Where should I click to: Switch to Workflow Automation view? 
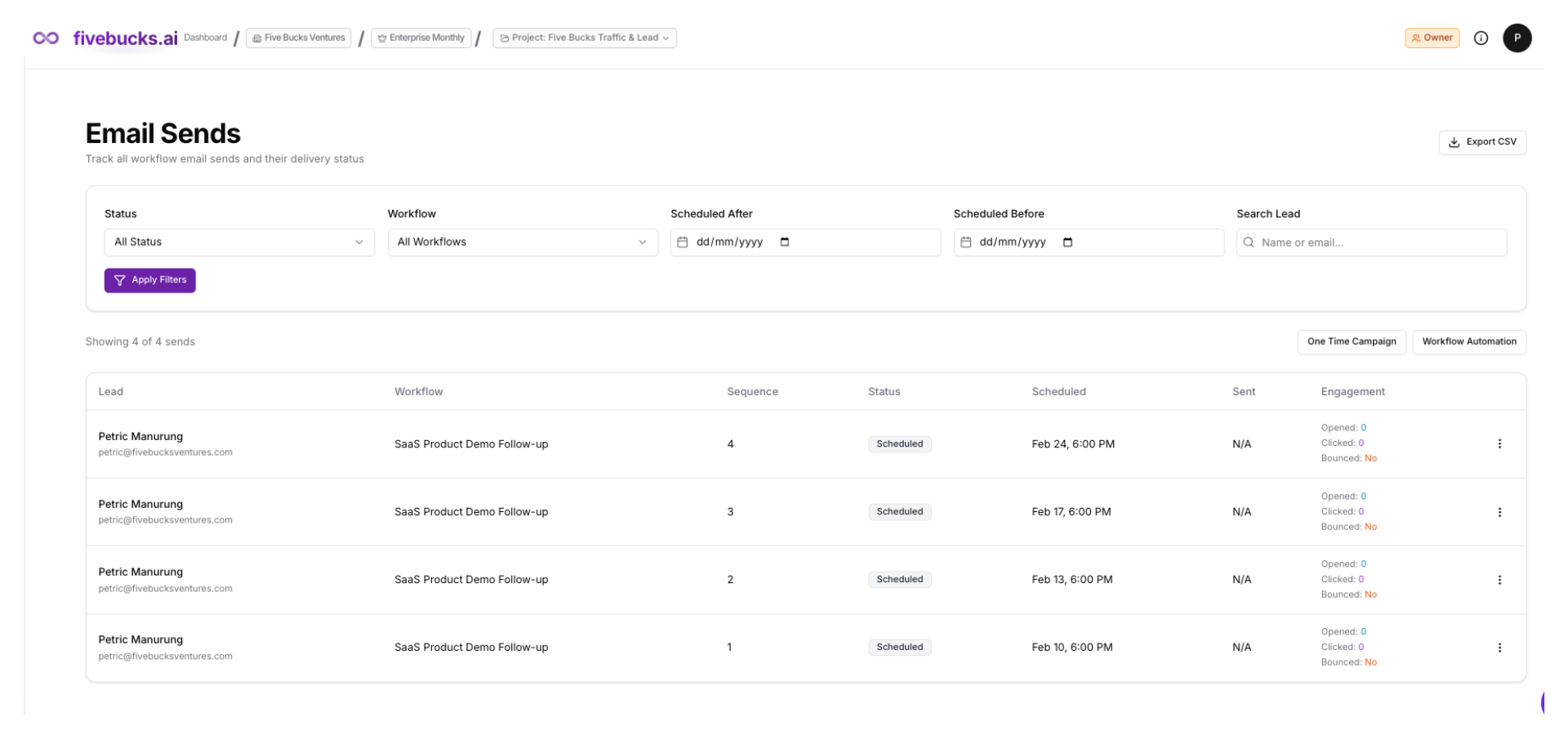pyautogui.click(x=1469, y=342)
